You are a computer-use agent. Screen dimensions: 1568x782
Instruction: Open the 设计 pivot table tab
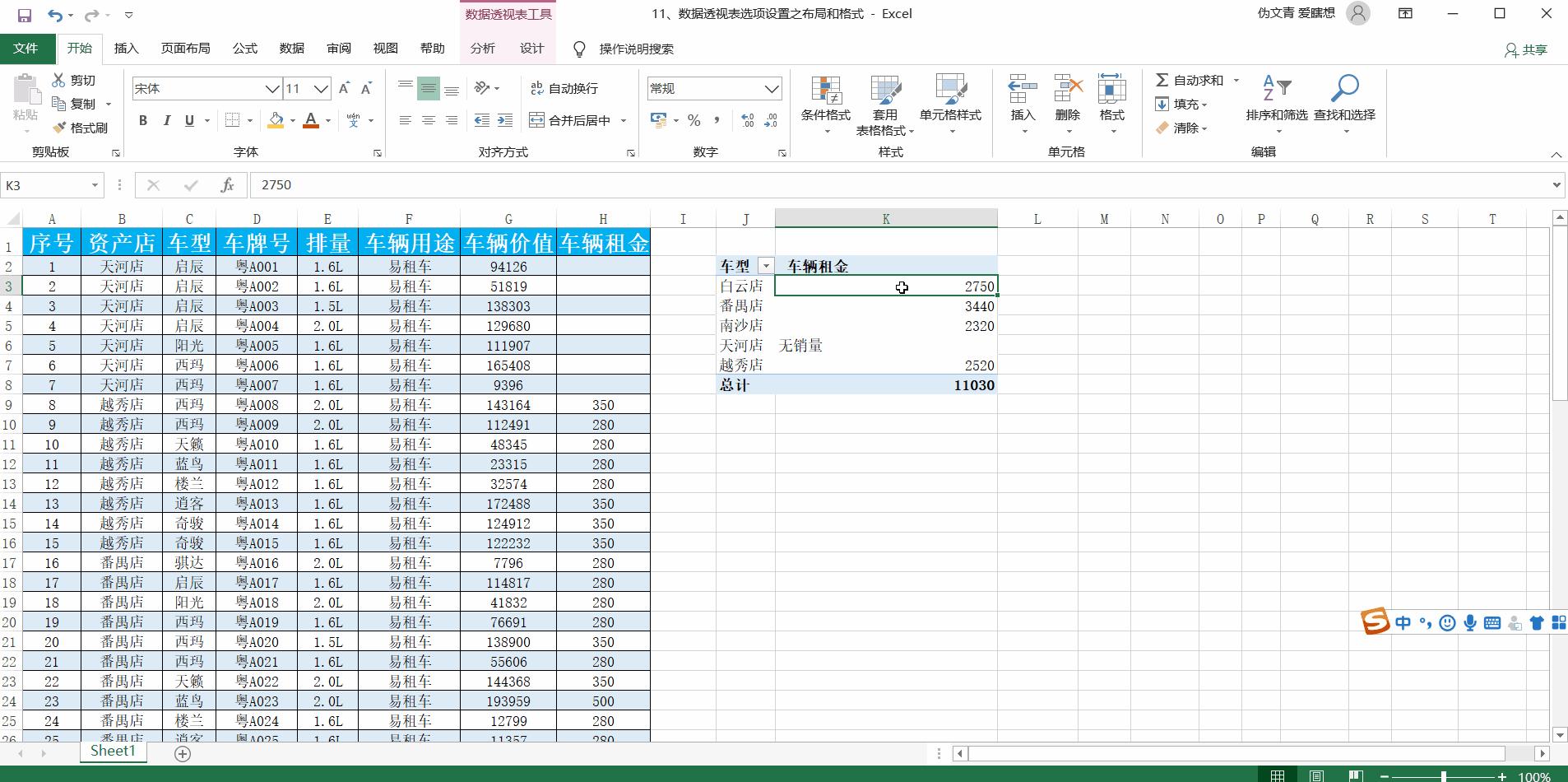pyautogui.click(x=531, y=48)
